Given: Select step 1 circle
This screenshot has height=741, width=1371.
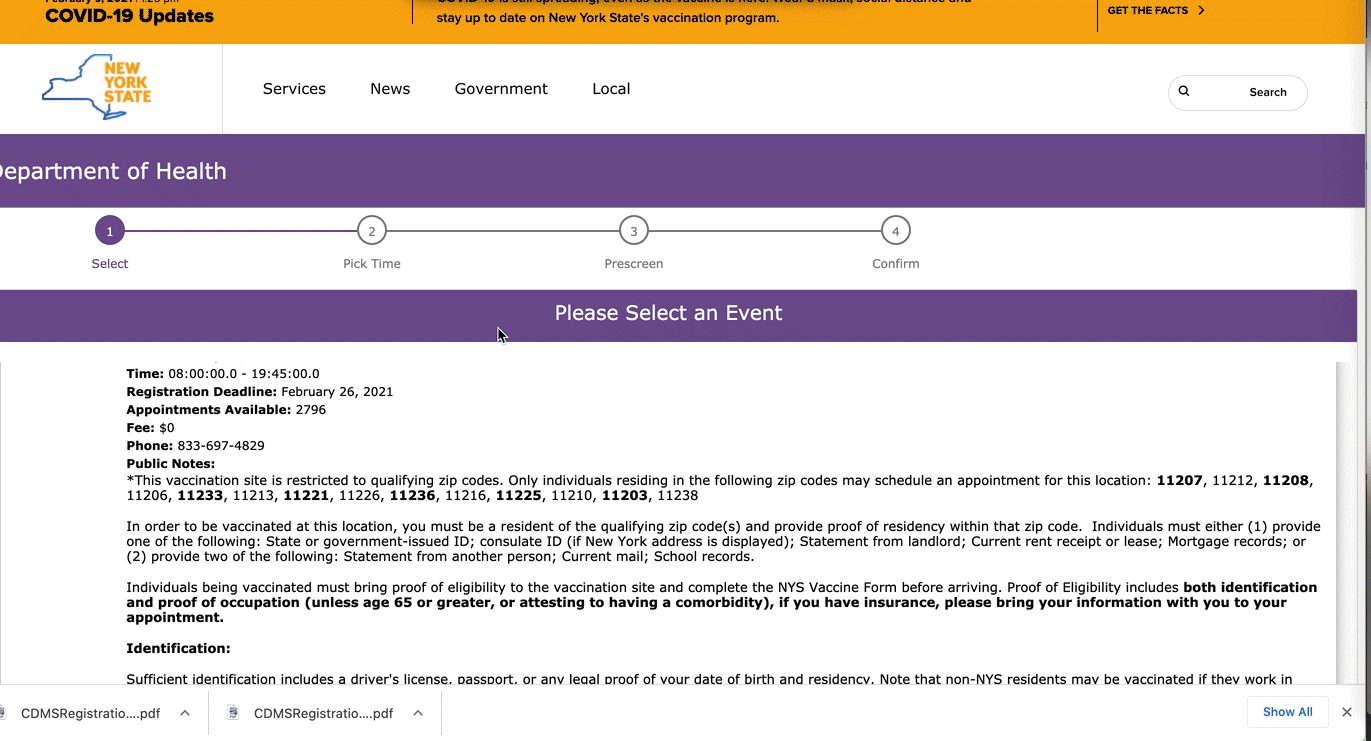Looking at the screenshot, I should click(x=110, y=231).
